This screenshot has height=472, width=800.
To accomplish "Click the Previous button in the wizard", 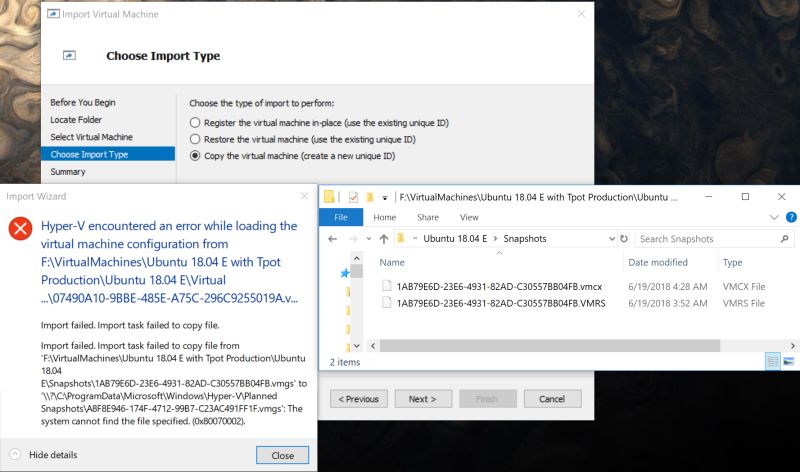I will [x=359, y=399].
